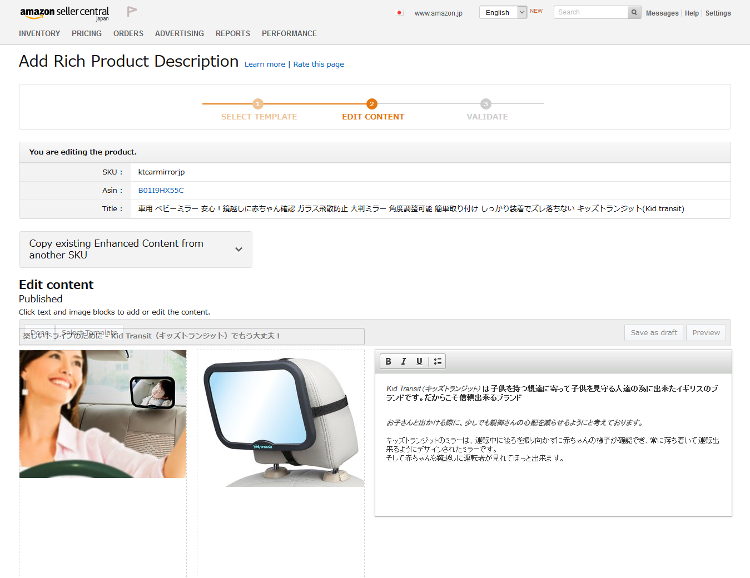Click inside the rich text editing area
Viewport: 750px width, 578px height.
pyautogui.click(x=553, y=444)
